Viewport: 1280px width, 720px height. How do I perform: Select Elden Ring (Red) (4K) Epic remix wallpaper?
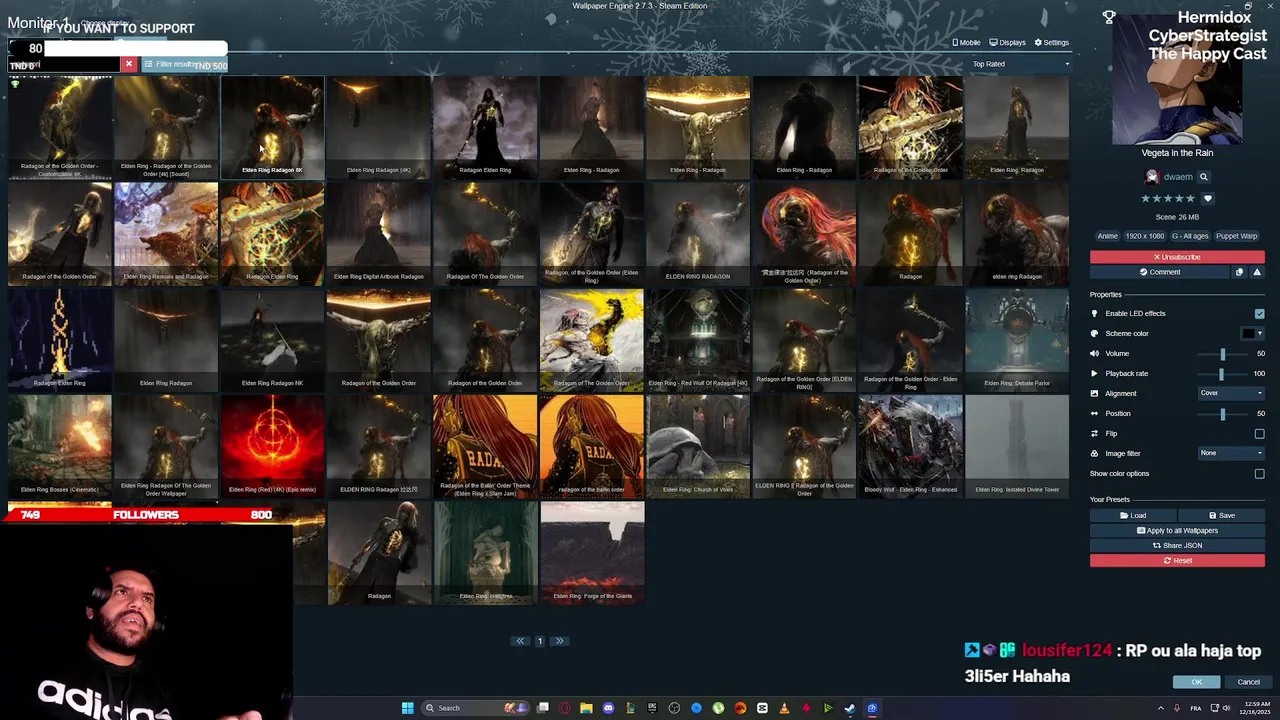tap(272, 446)
